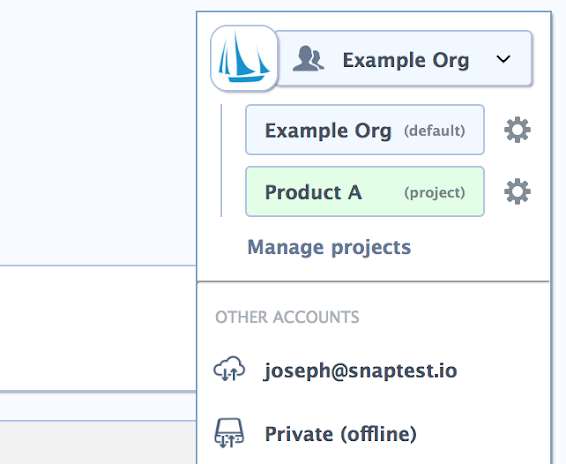566x464 pixels.
Task: Click the Example Org title text in header
Action: tap(406, 60)
